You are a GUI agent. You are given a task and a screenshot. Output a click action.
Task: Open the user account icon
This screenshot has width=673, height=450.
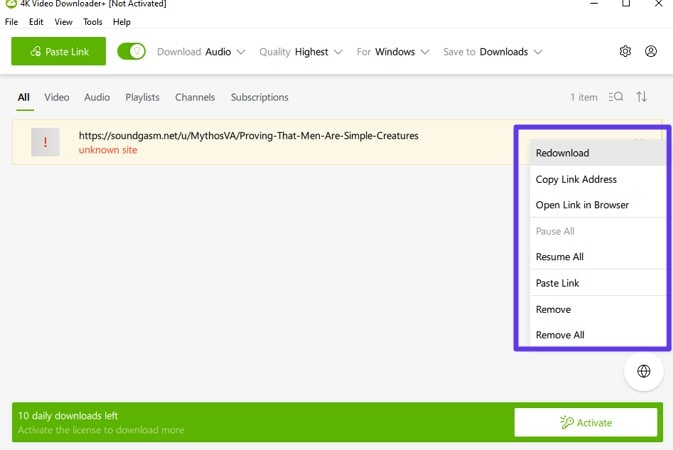(651, 52)
